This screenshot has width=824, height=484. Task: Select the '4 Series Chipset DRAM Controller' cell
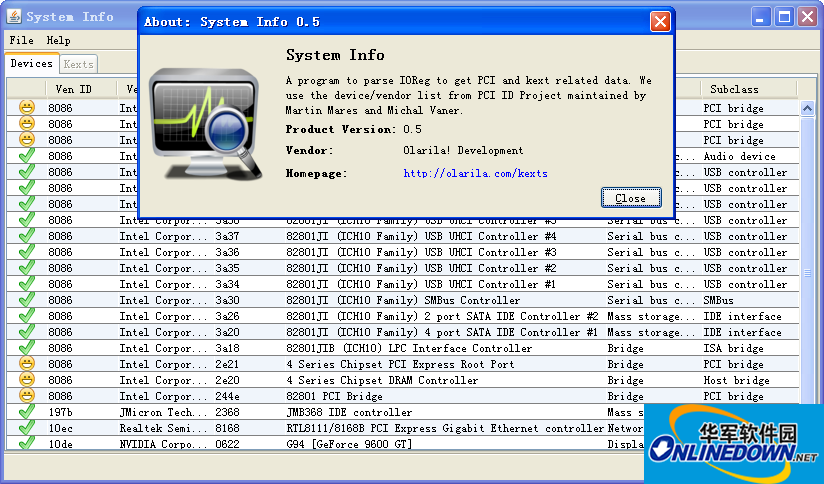(x=382, y=380)
